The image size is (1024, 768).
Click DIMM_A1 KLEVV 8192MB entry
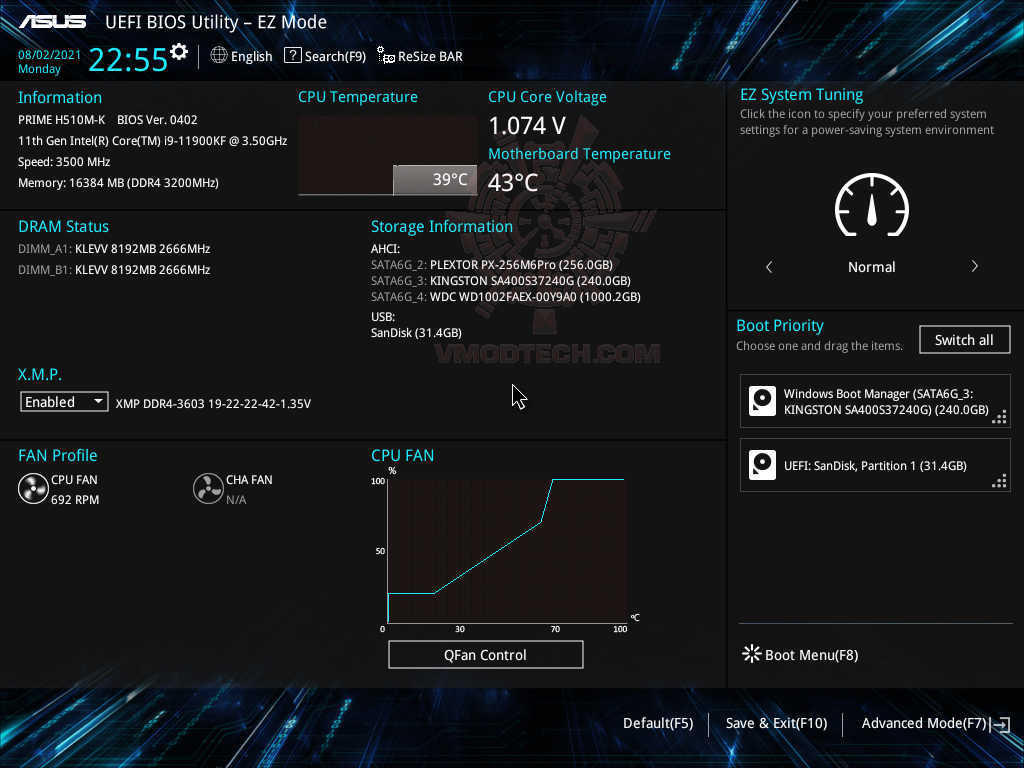tap(114, 249)
